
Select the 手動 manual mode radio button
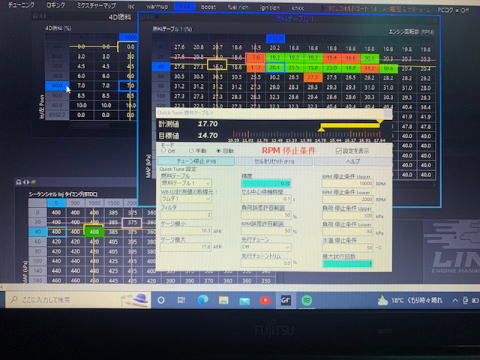[x=191, y=151]
